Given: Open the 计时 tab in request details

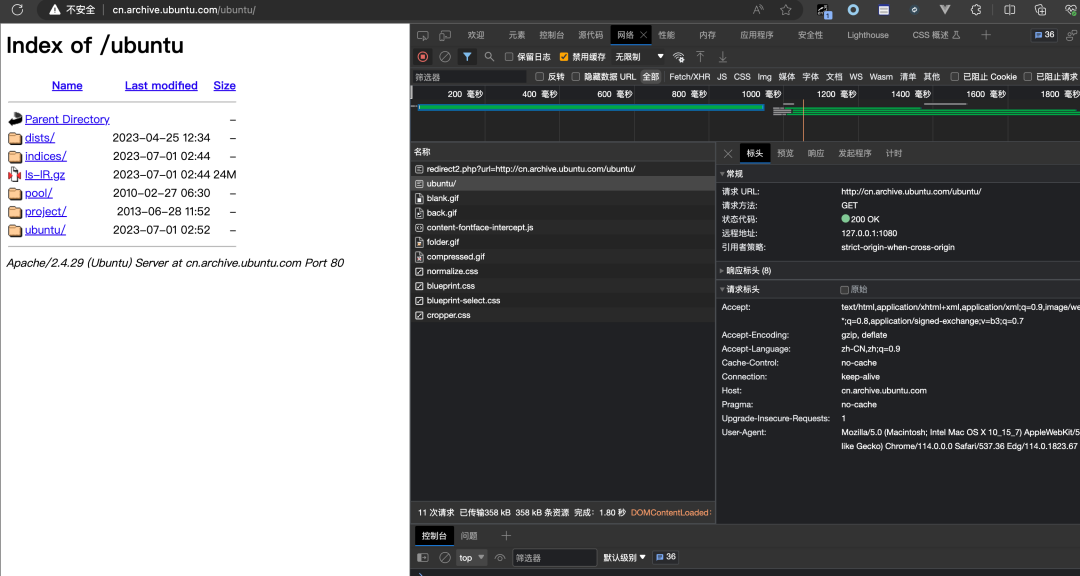Looking at the screenshot, I should [894, 153].
